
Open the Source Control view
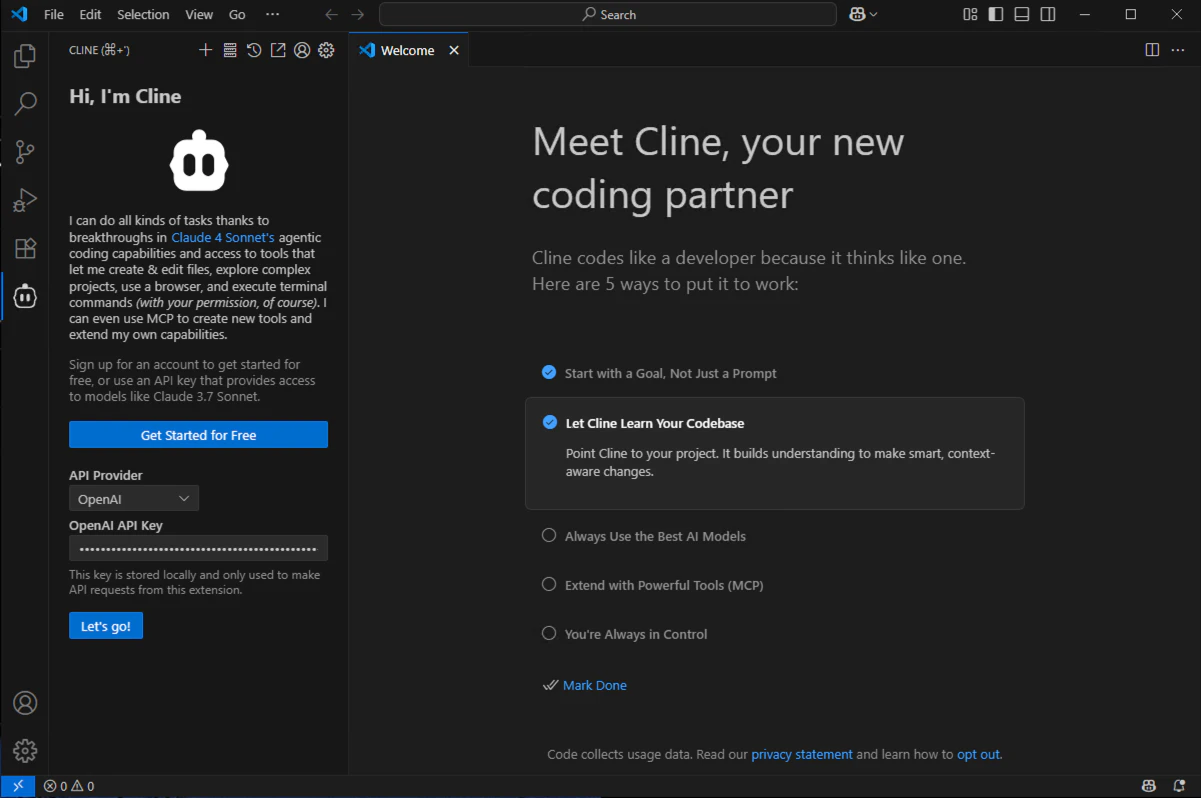coord(25,152)
